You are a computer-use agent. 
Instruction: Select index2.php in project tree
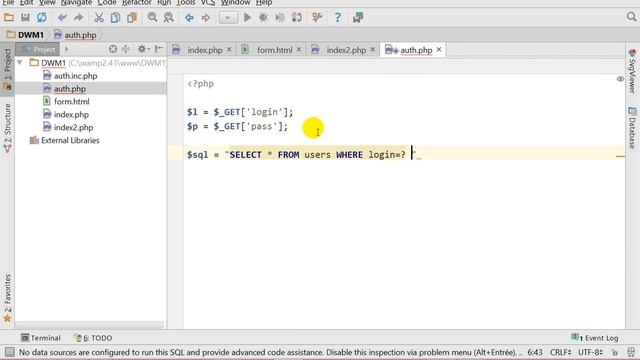68,127
